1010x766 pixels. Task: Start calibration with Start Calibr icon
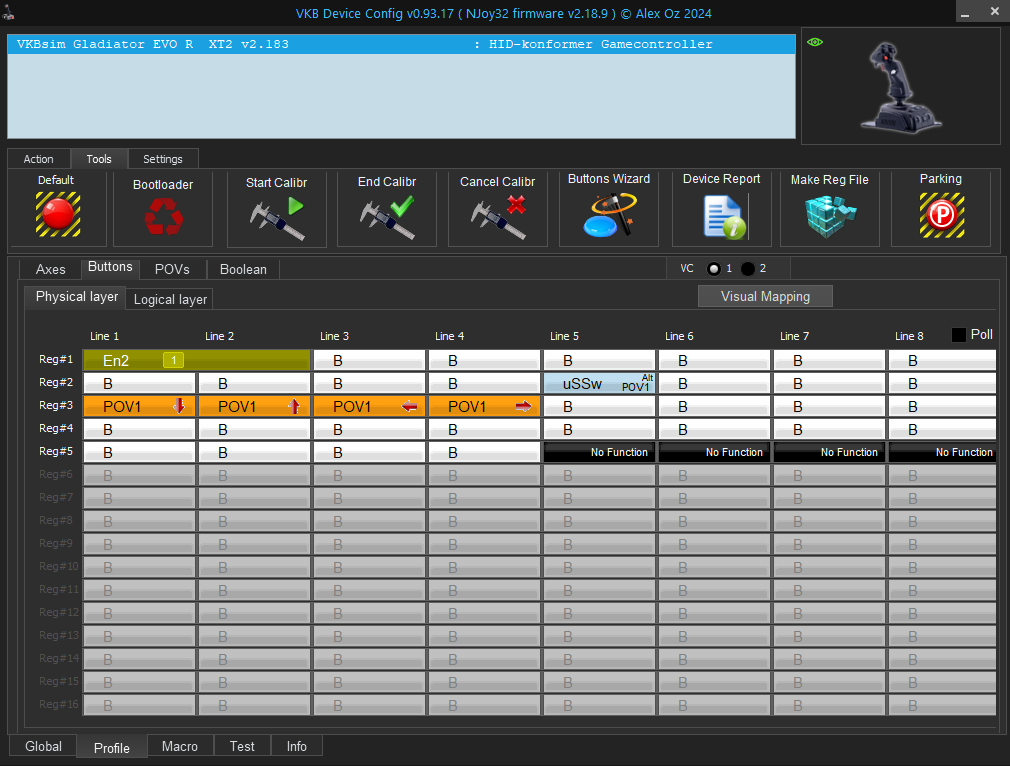click(x=277, y=218)
